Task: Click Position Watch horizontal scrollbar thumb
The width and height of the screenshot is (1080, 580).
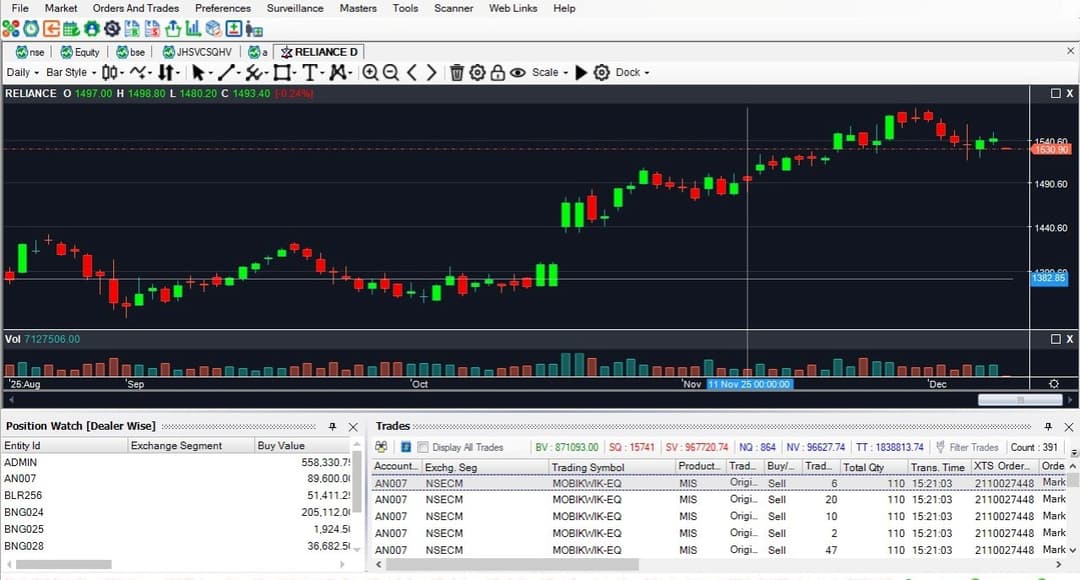Action: [x=63, y=564]
